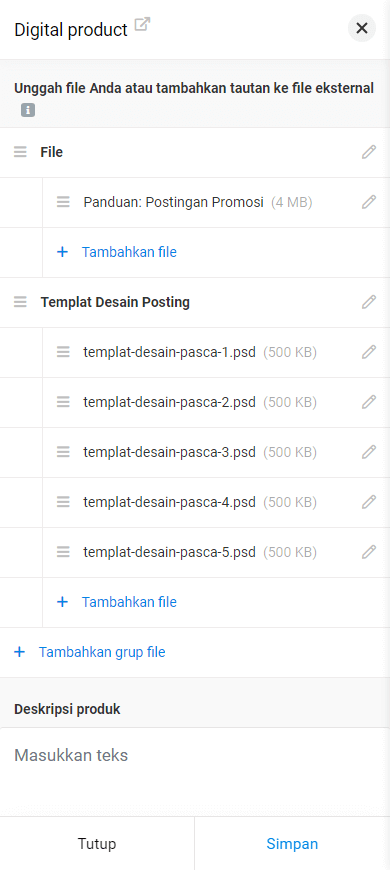The image size is (390, 870).
Task: Add a new group via Tambahkan grup file
Action: (90, 651)
